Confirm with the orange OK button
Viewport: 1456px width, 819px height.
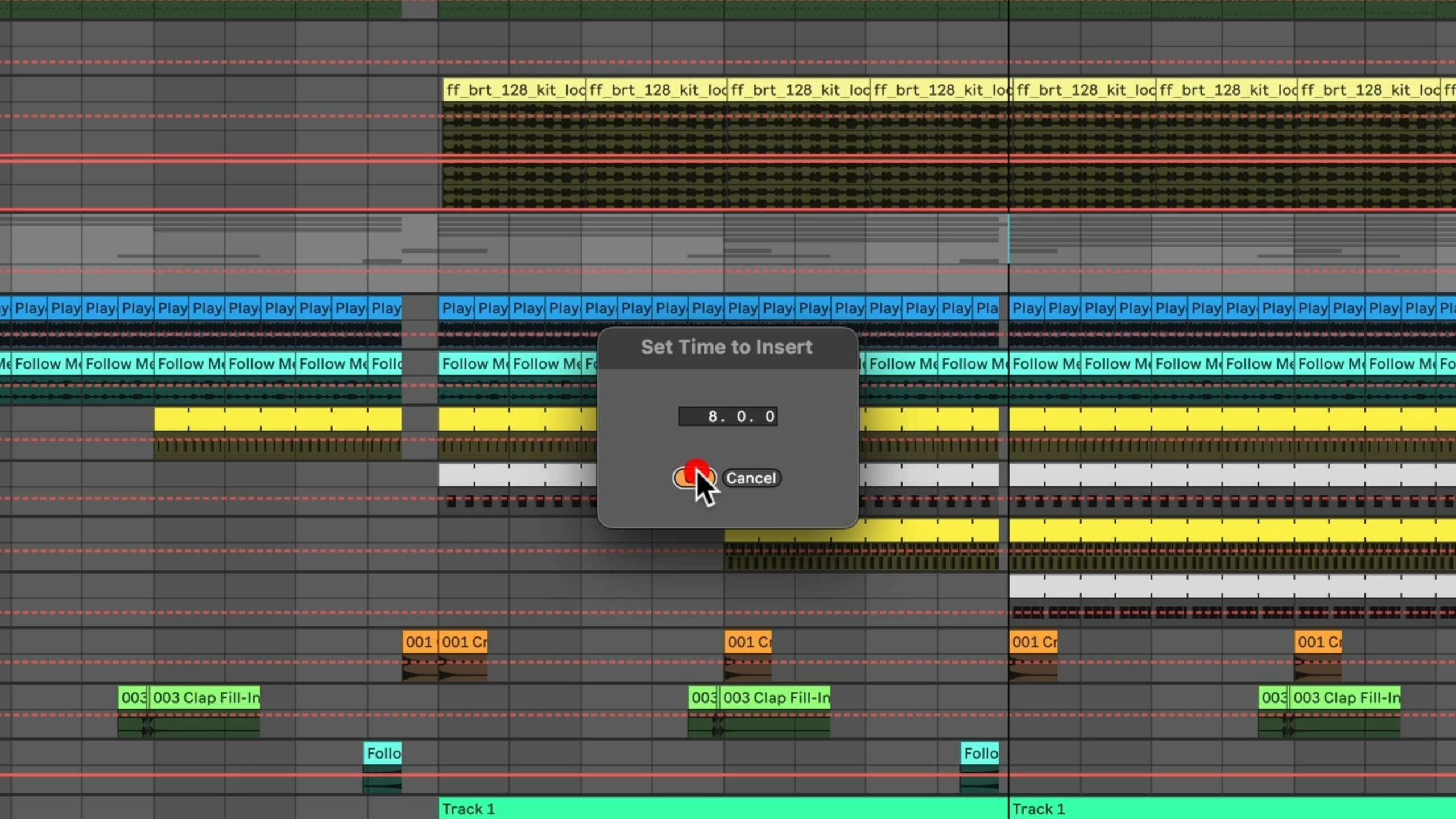(694, 478)
